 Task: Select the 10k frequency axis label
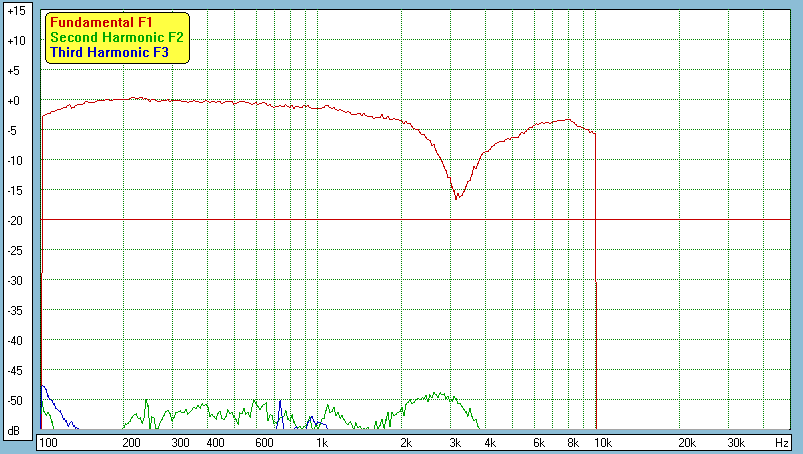pos(604,442)
